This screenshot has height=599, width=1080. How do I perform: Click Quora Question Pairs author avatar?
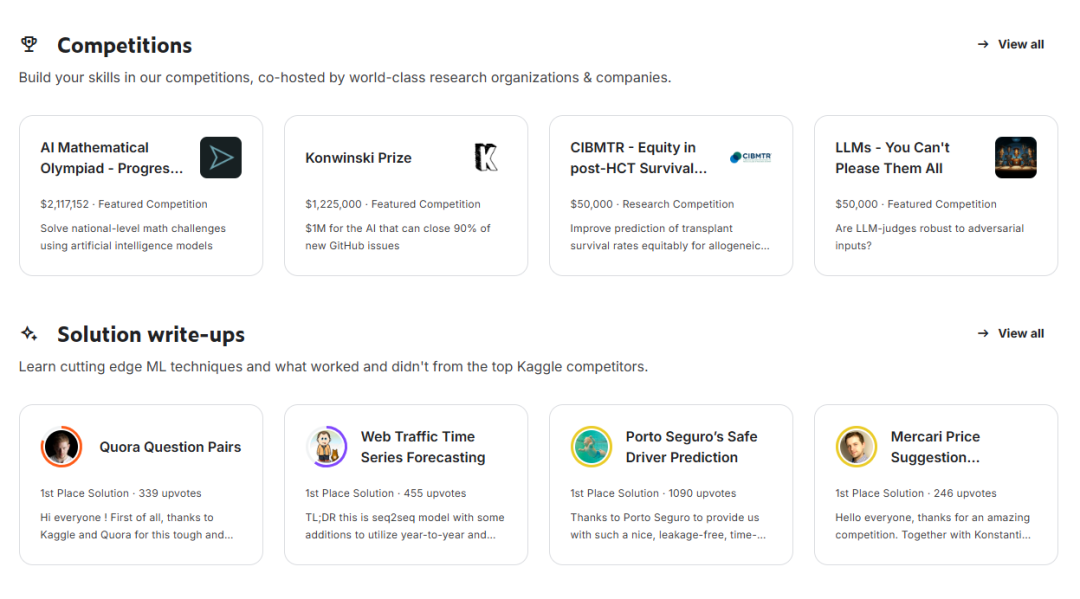(61, 447)
